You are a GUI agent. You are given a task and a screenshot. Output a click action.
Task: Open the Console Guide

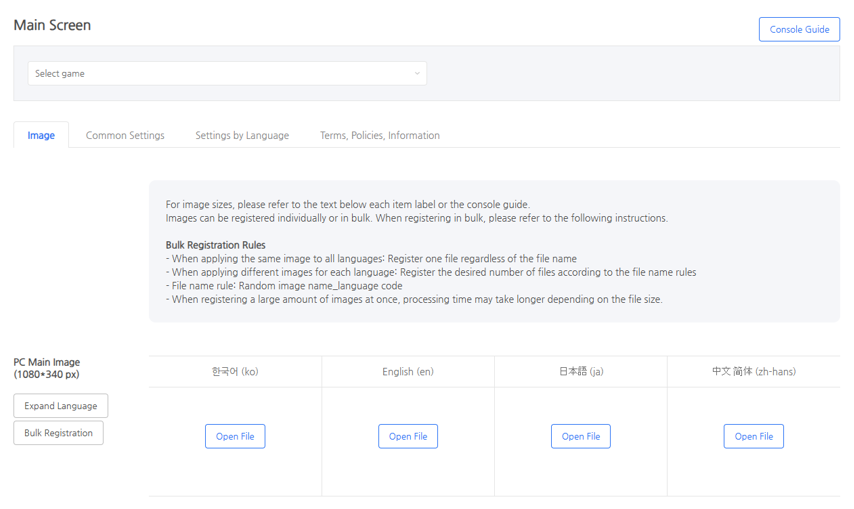coord(798,29)
